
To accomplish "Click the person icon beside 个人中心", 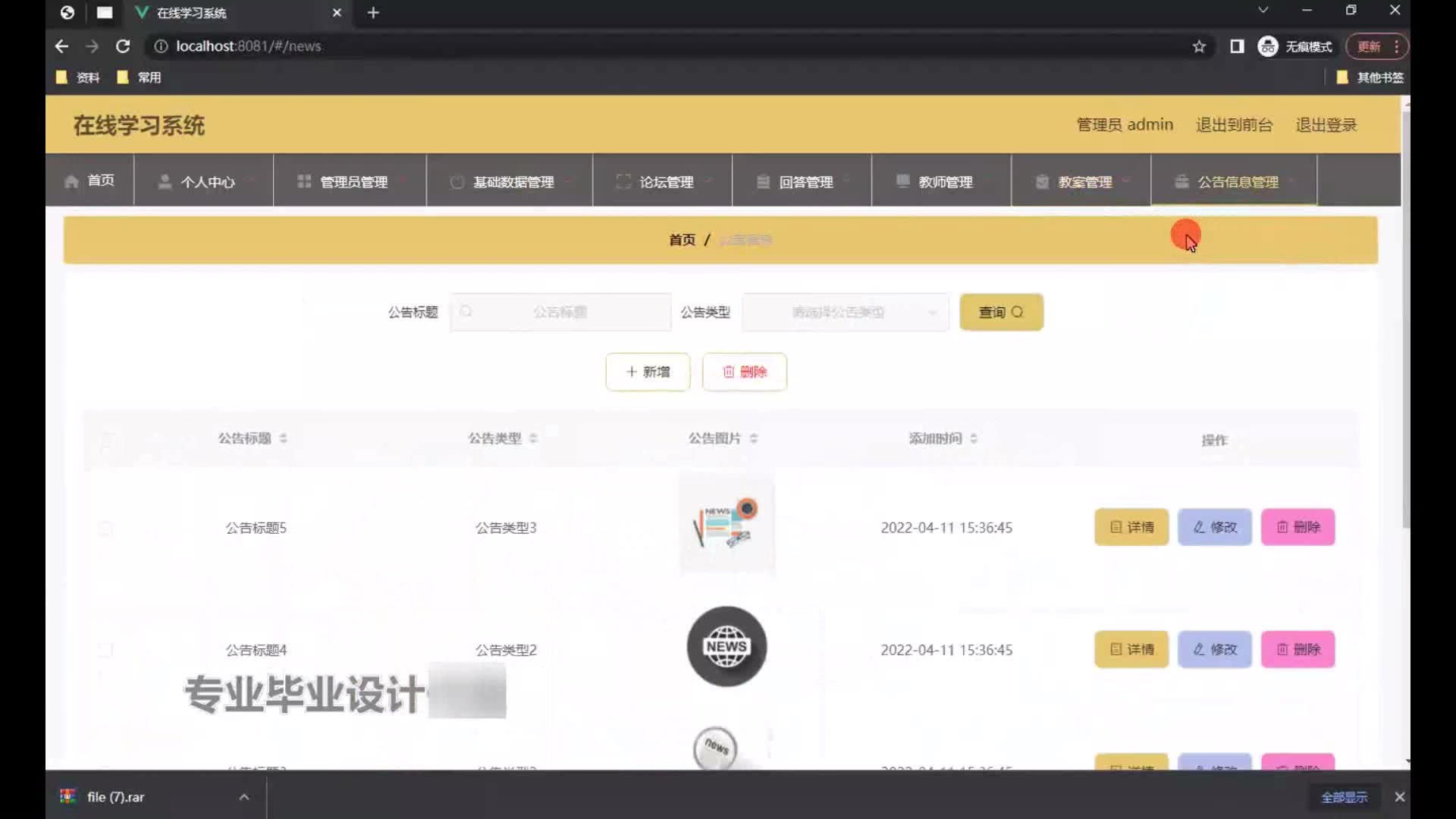I will (x=165, y=181).
